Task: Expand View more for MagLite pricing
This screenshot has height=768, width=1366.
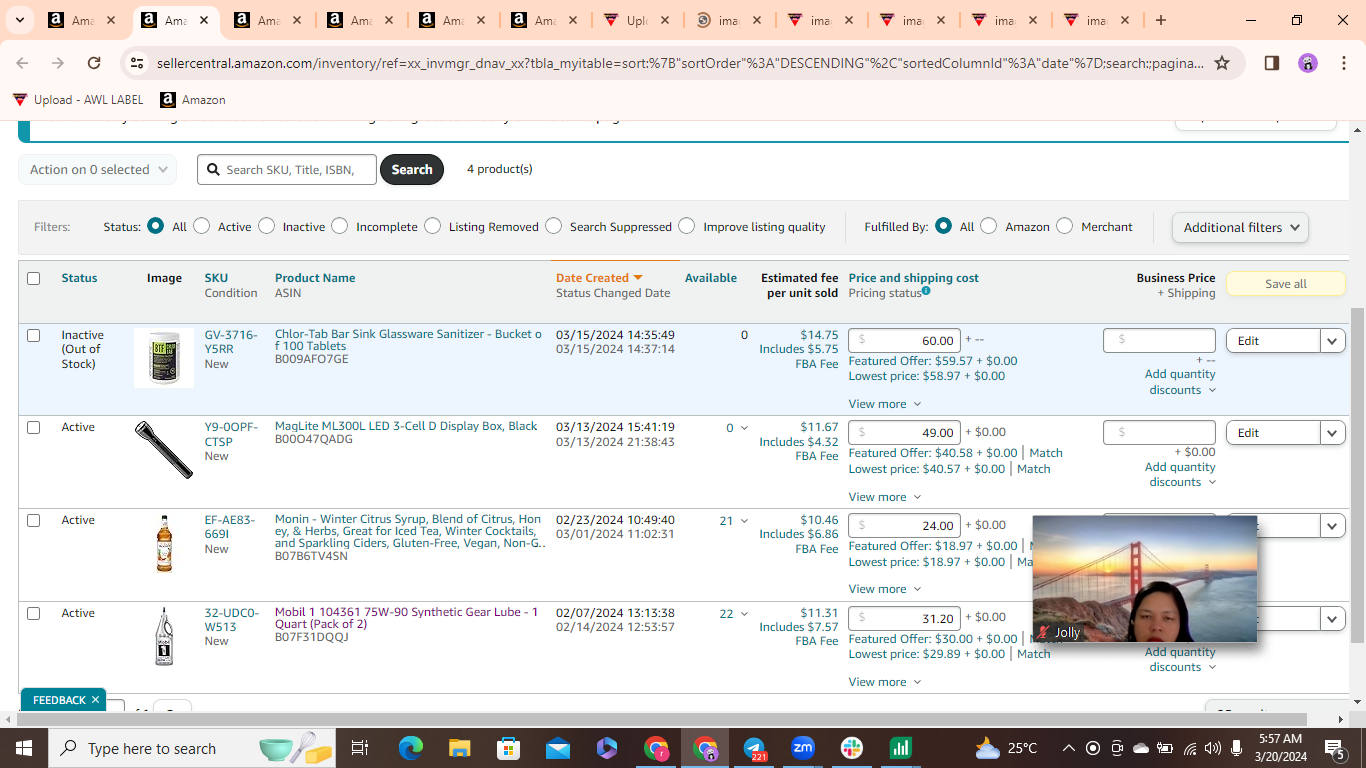Action: pyautogui.click(x=885, y=497)
